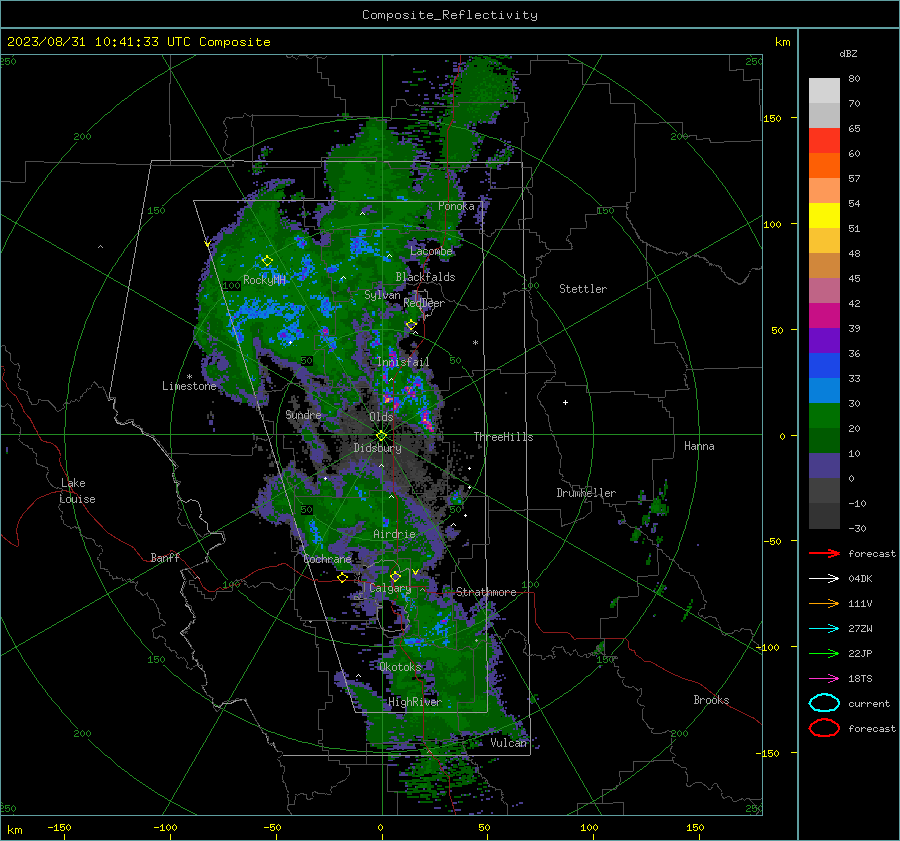
Task: Click the white 04DK arrow legend icon
Action: pos(824,579)
